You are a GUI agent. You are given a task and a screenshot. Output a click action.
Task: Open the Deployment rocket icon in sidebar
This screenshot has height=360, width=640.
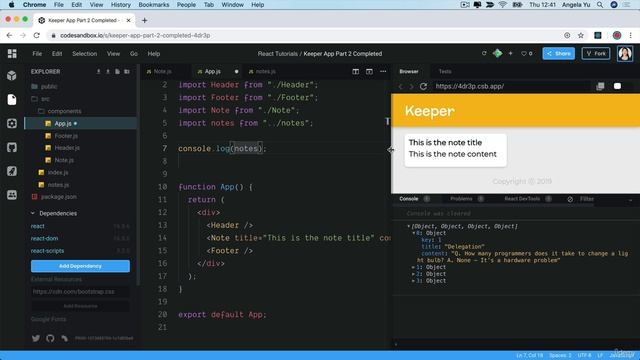click(x=12, y=171)
